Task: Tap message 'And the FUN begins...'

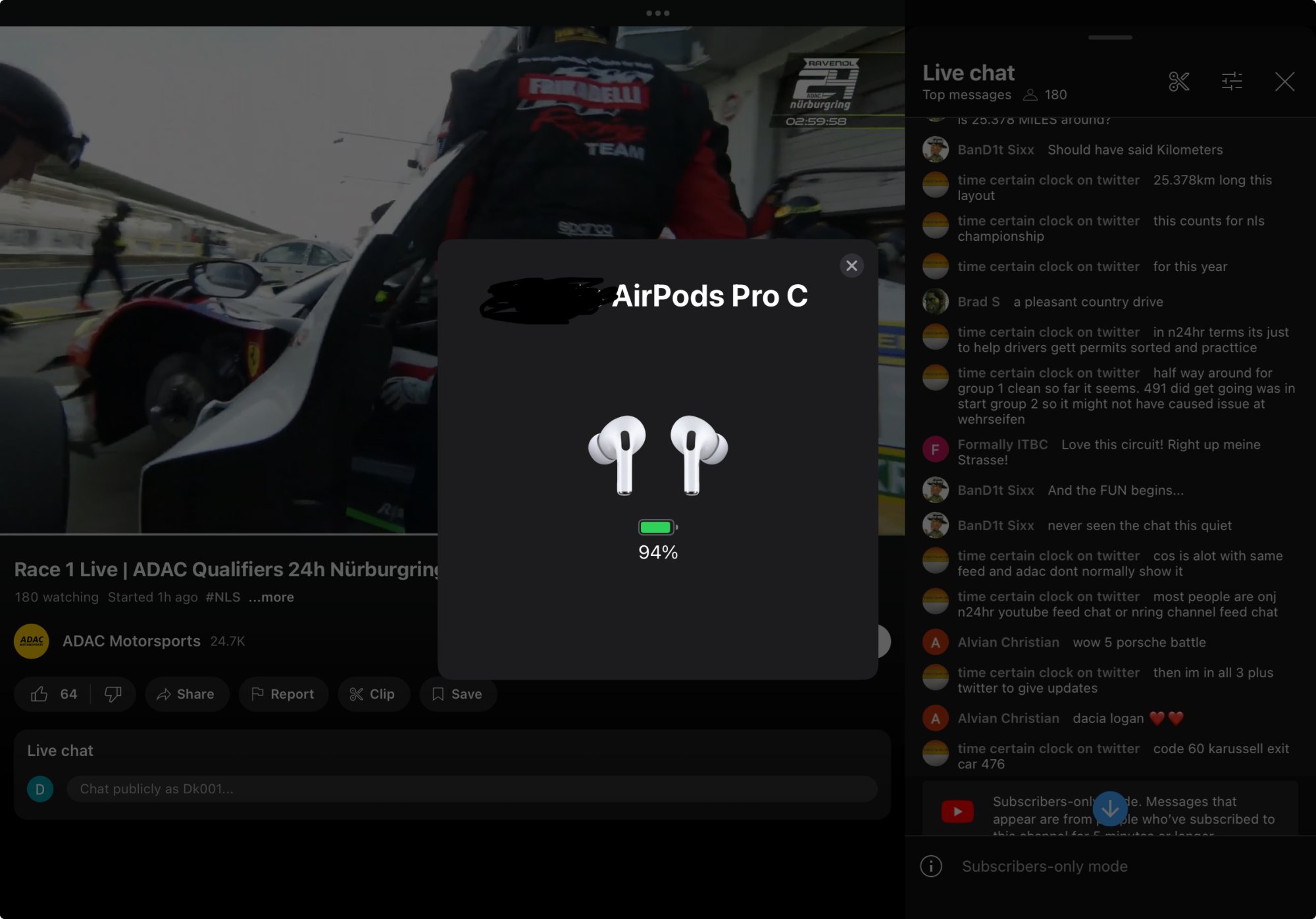Action: 1115,490
